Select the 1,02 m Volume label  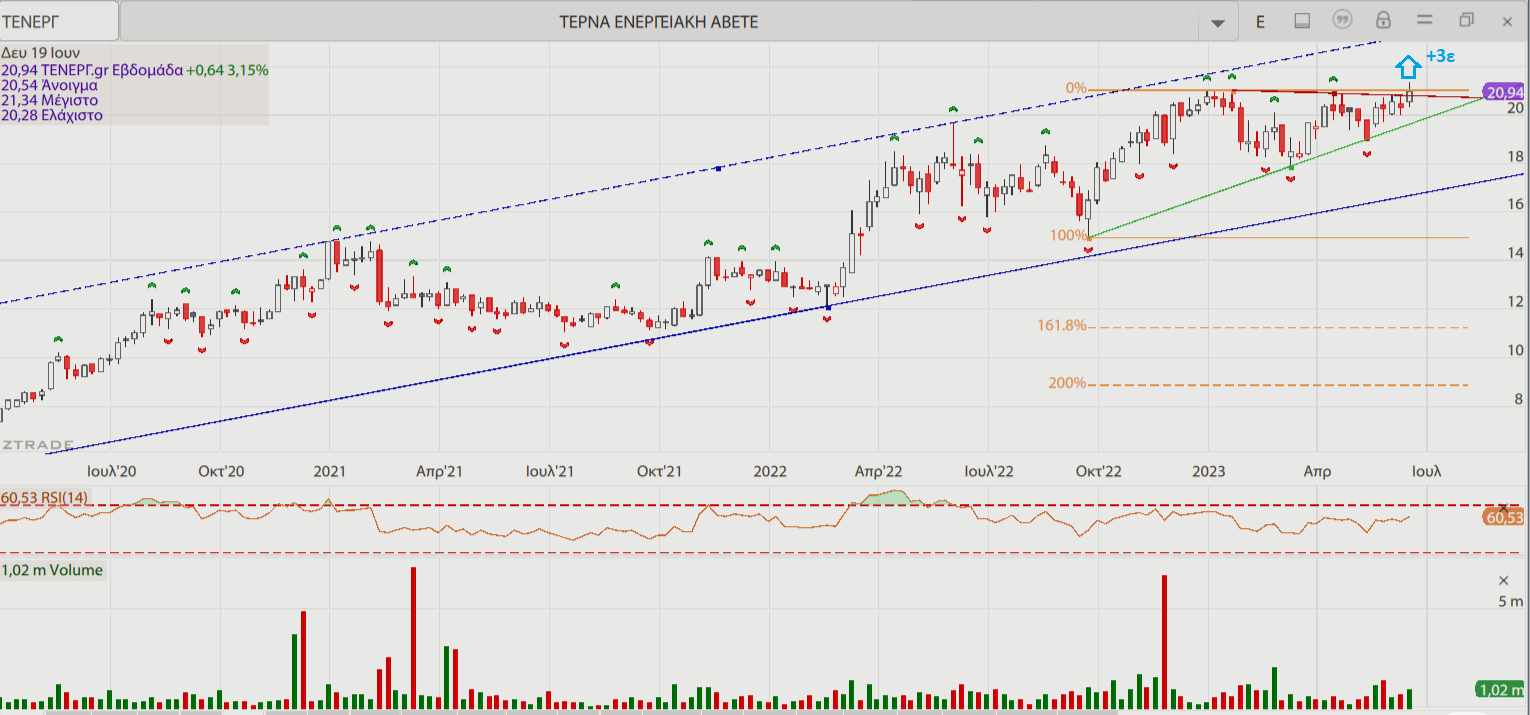tap(53, 570)
